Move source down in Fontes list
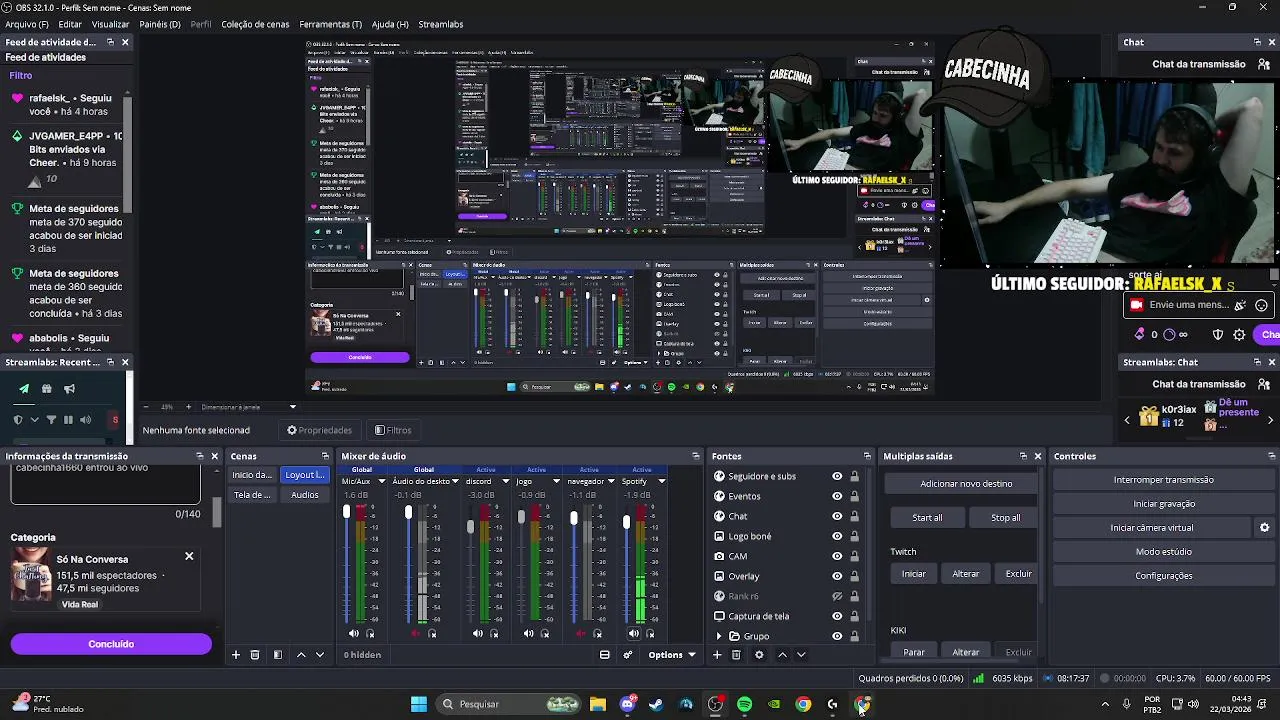Image resolution: width=1280 pixels, height=720 pixels. pyautogui.click(x=800, y=655)
